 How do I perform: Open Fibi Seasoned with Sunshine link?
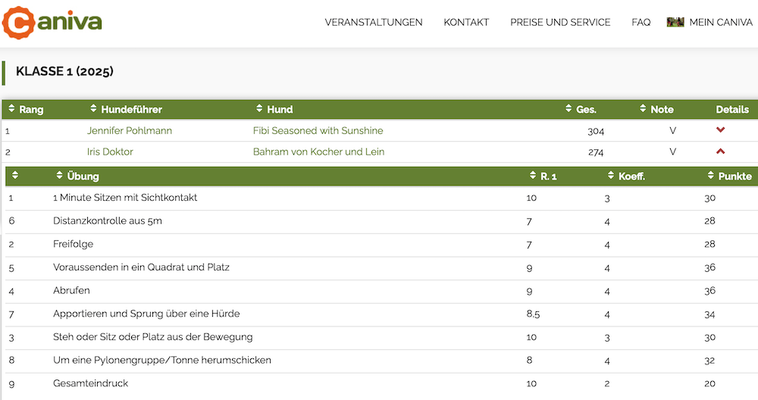coord(317,131)
